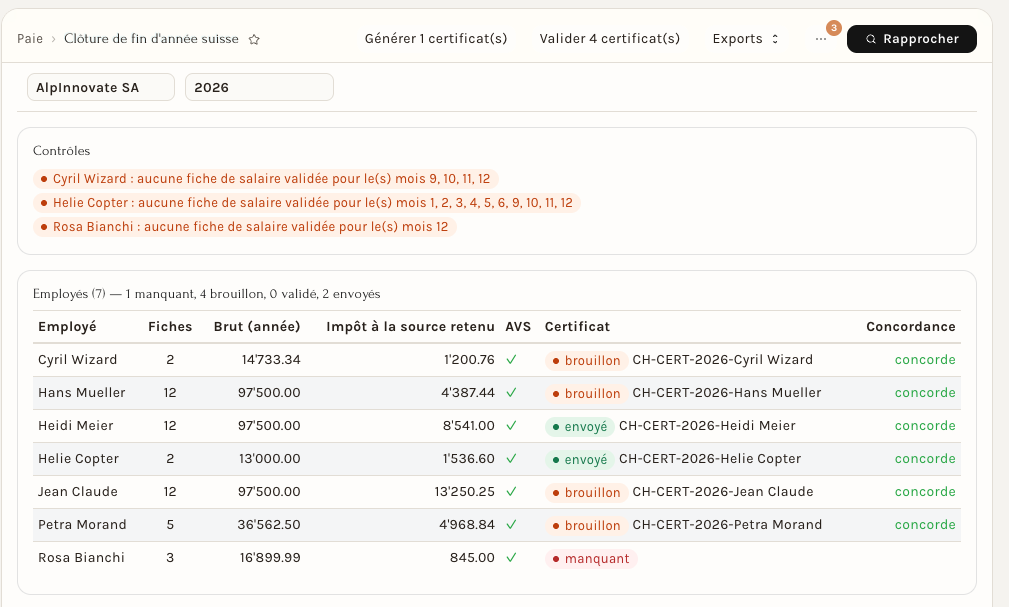Click the AlpInnovate SA company field
Viewport: 1009px width, 607px height.
pos(101,88)
